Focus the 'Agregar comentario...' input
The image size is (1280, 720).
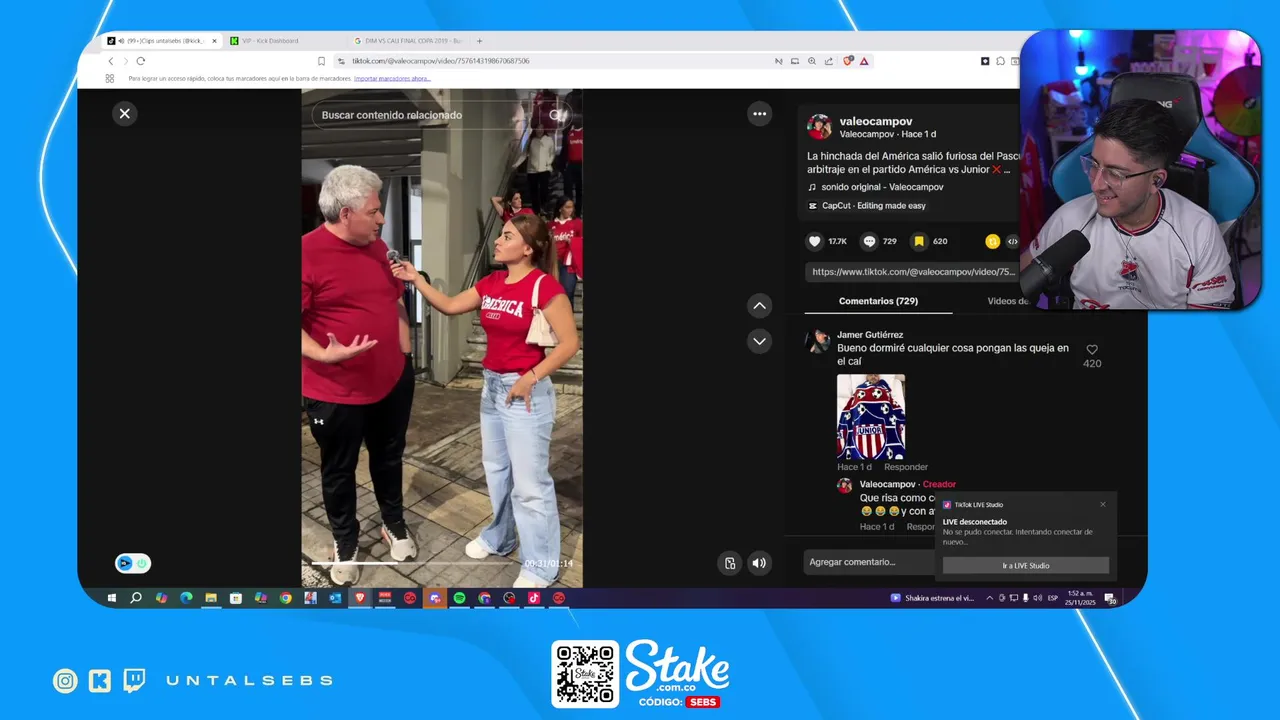pos(870,562)
